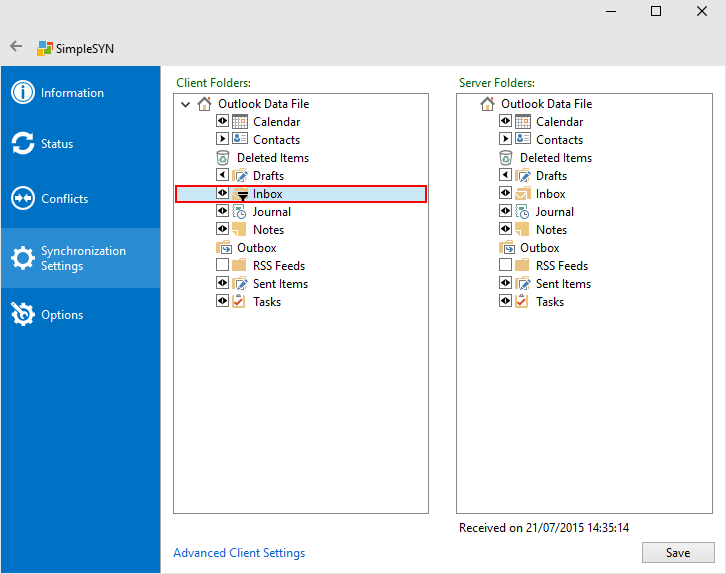Click the Status sync arrows icon
The height and width of the screenshot is (574, 726).
pos(22,144)
